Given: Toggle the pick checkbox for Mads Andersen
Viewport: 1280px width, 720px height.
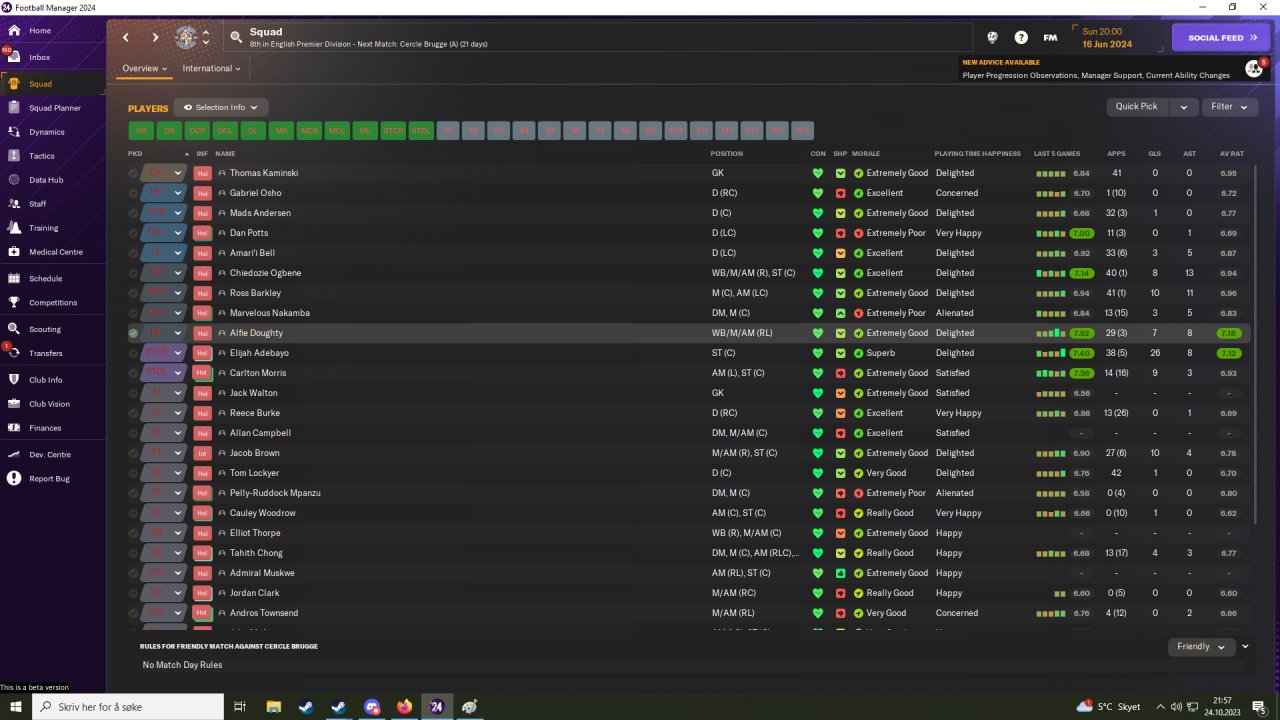Looking at the screenshot, I should (x=133, y=213).
